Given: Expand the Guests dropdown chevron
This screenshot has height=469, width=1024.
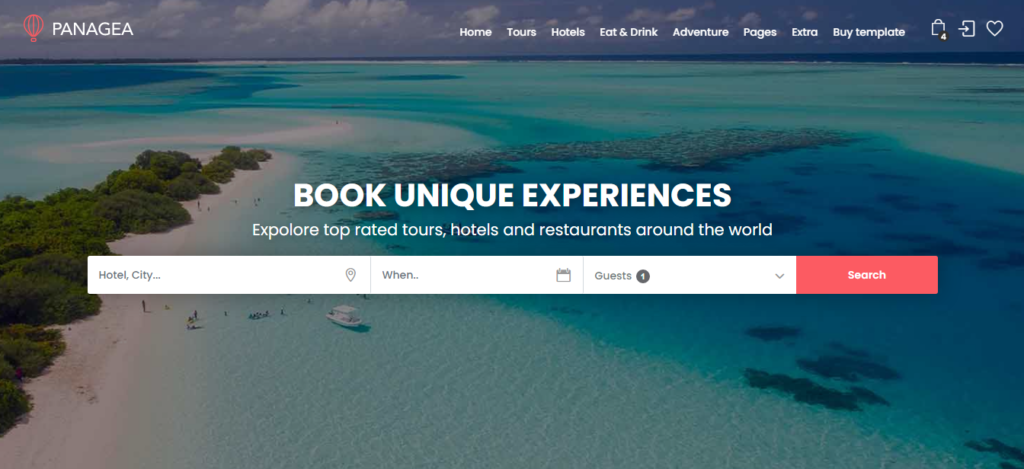Looking at the screenshot, I should pyautogui.click(x=779, y=276).
